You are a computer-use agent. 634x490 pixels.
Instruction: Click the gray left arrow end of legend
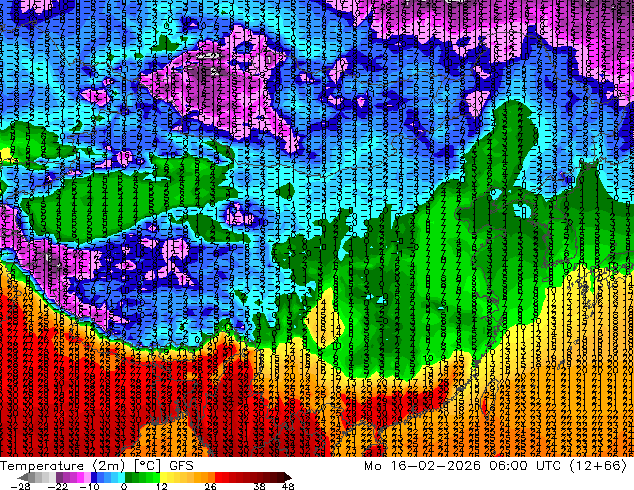tap(23, 477)
